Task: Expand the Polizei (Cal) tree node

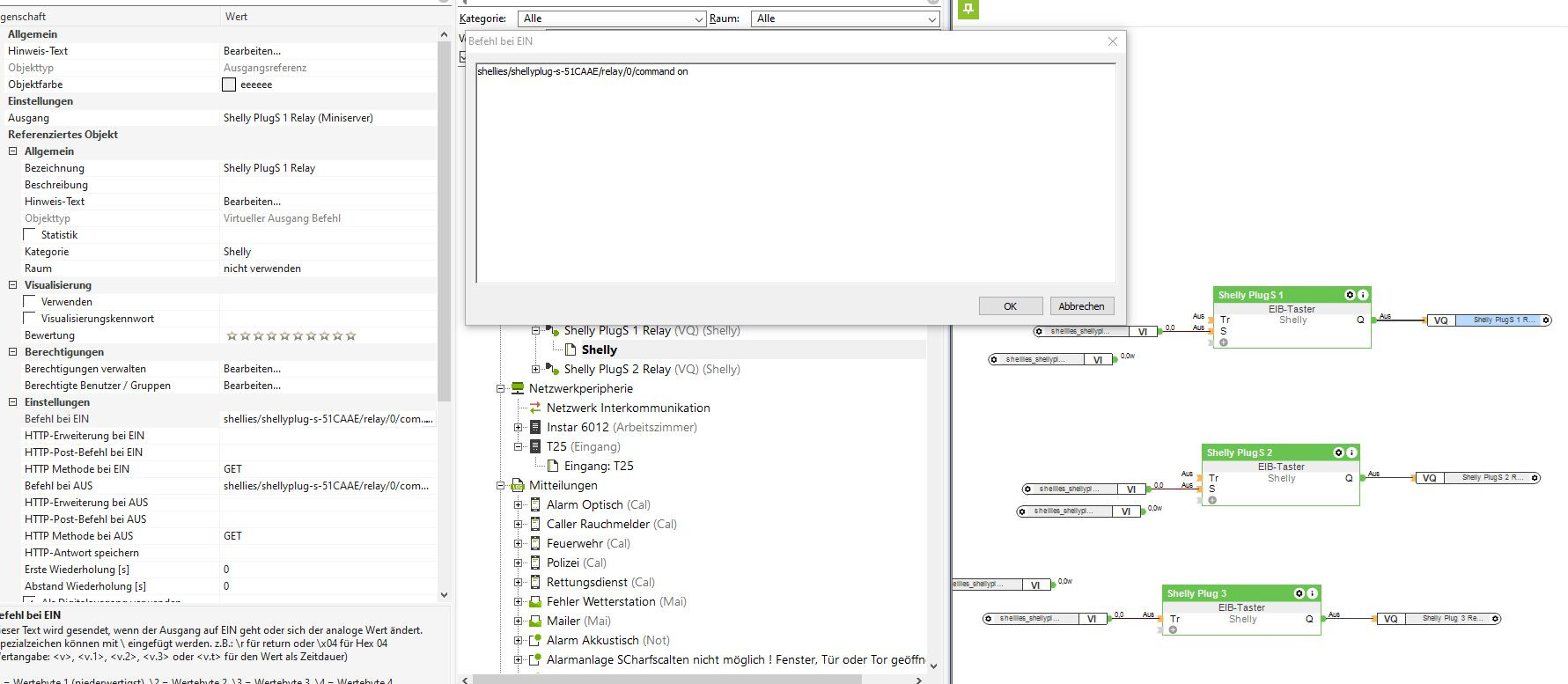Action: point(519,563)
